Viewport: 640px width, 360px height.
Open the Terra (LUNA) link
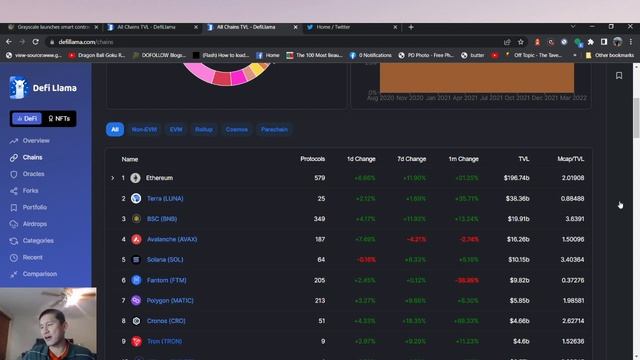[x=165, y=198]
